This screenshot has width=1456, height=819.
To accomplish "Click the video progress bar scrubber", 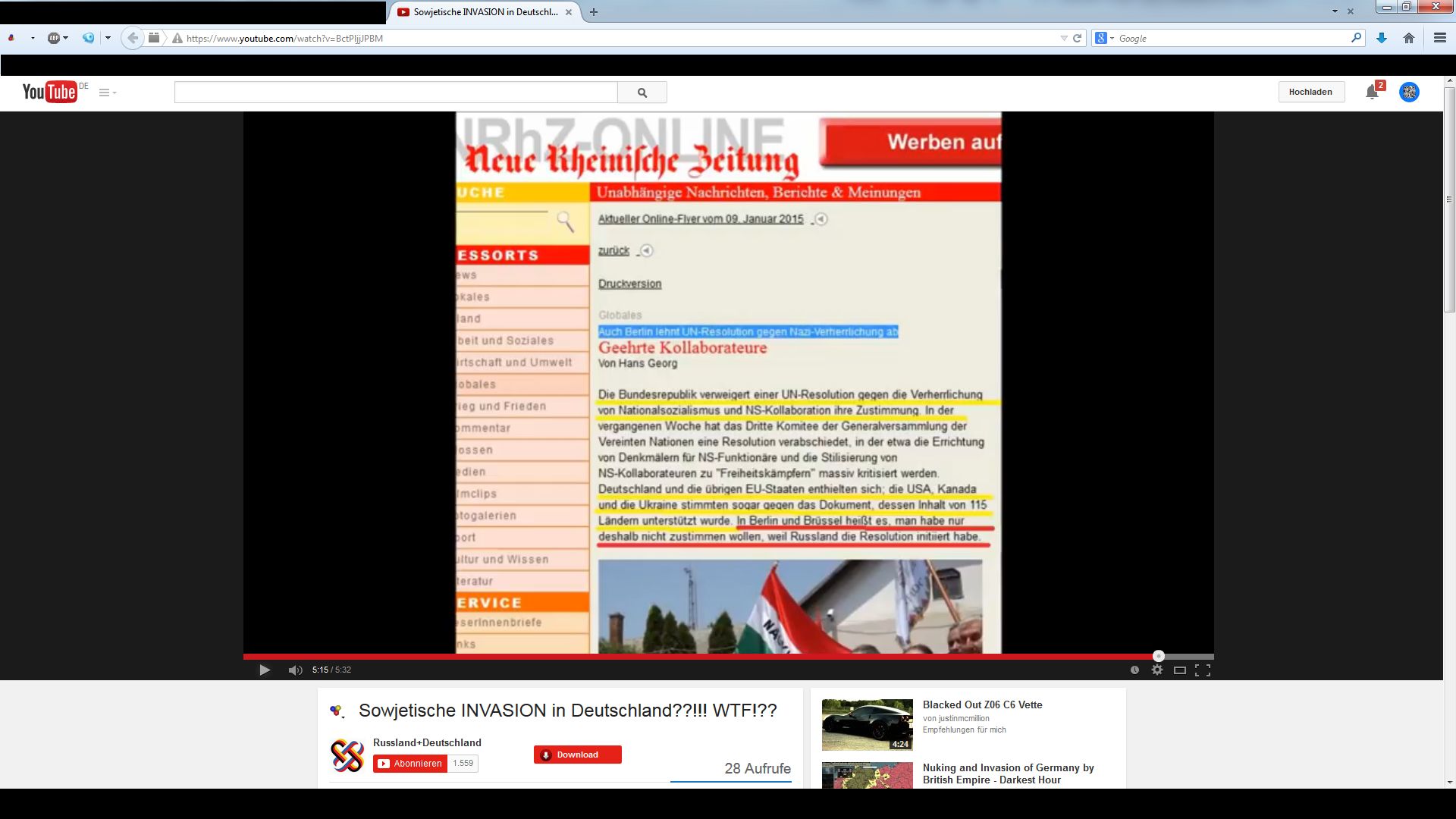I will pos(1158,656).
